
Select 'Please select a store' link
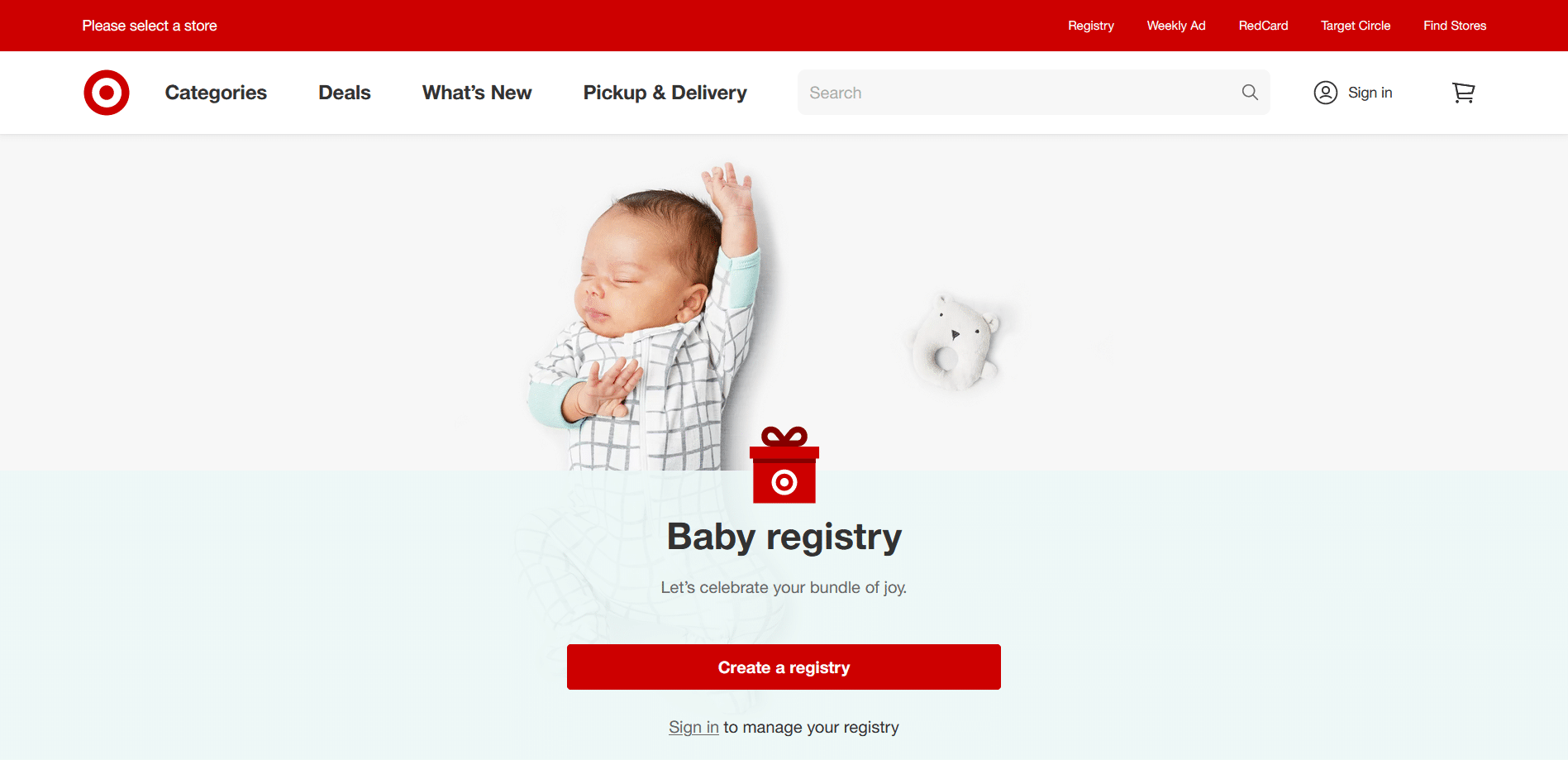click(x=150, y=26)
